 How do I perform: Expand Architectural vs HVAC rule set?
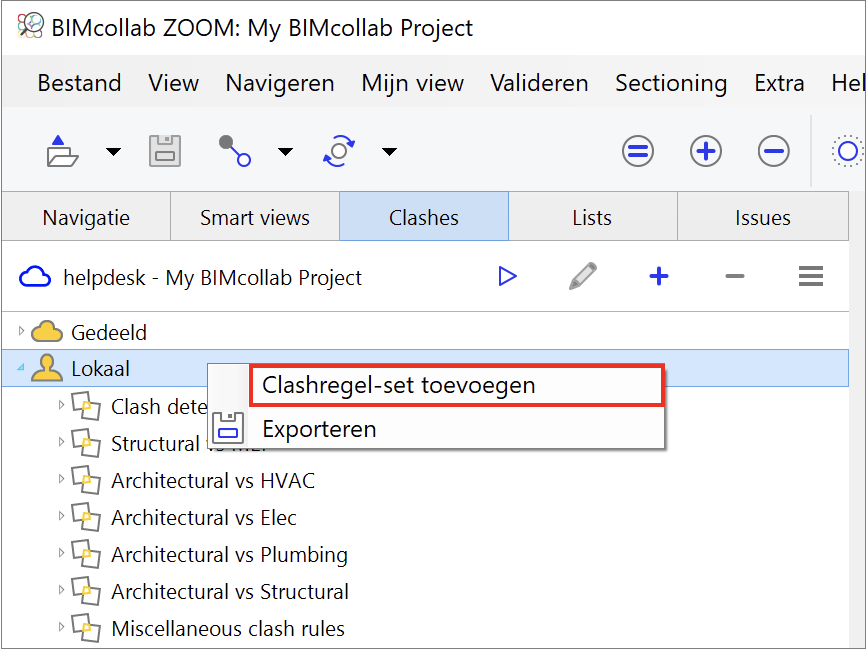click(x=61, y=480)
